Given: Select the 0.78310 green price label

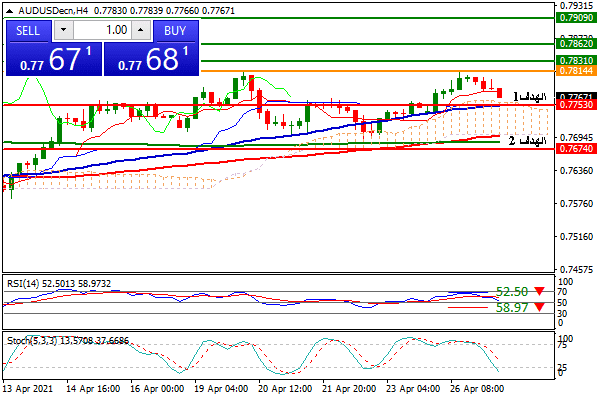Looking at the screenshot, I should click(x=576, y=60).
